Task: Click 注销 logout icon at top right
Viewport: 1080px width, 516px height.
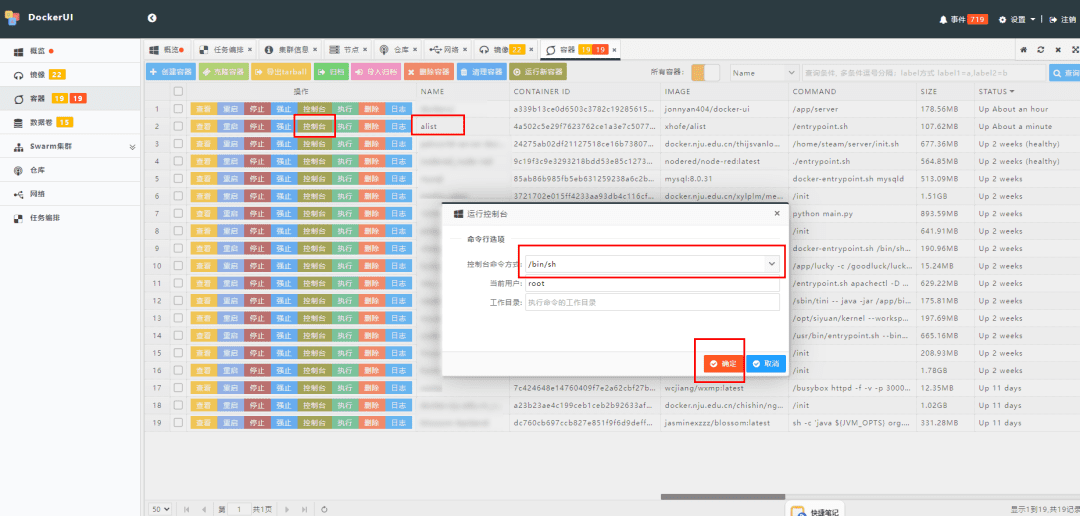Action: pos(1052,19)
